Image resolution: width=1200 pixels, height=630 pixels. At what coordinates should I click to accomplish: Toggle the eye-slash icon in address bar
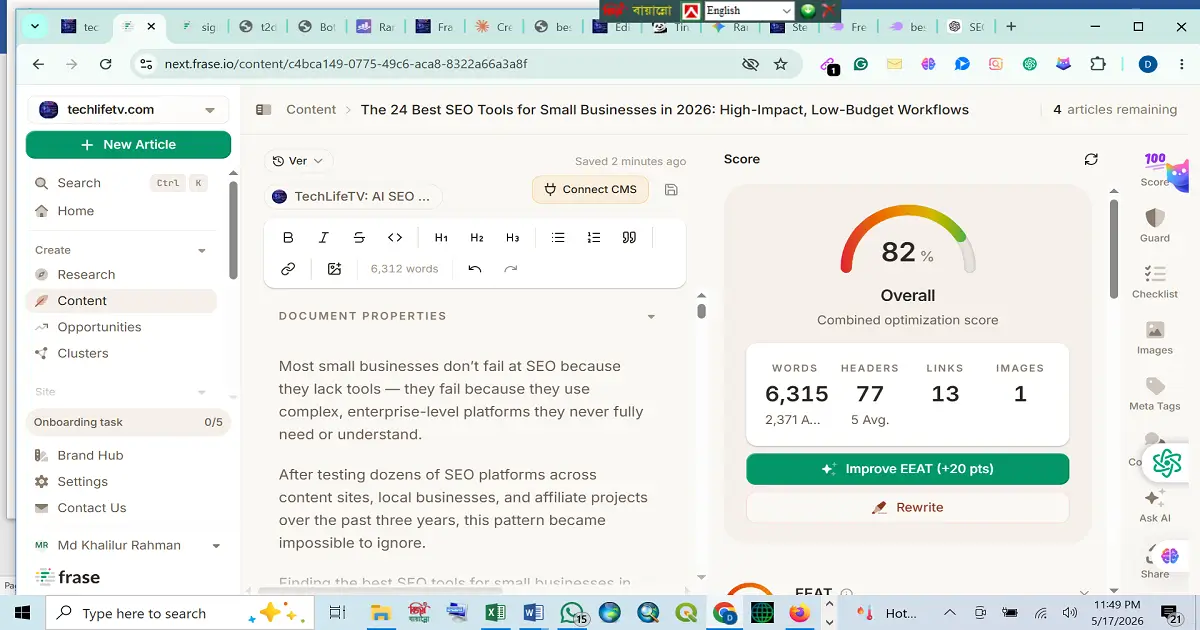pos(750,64)
